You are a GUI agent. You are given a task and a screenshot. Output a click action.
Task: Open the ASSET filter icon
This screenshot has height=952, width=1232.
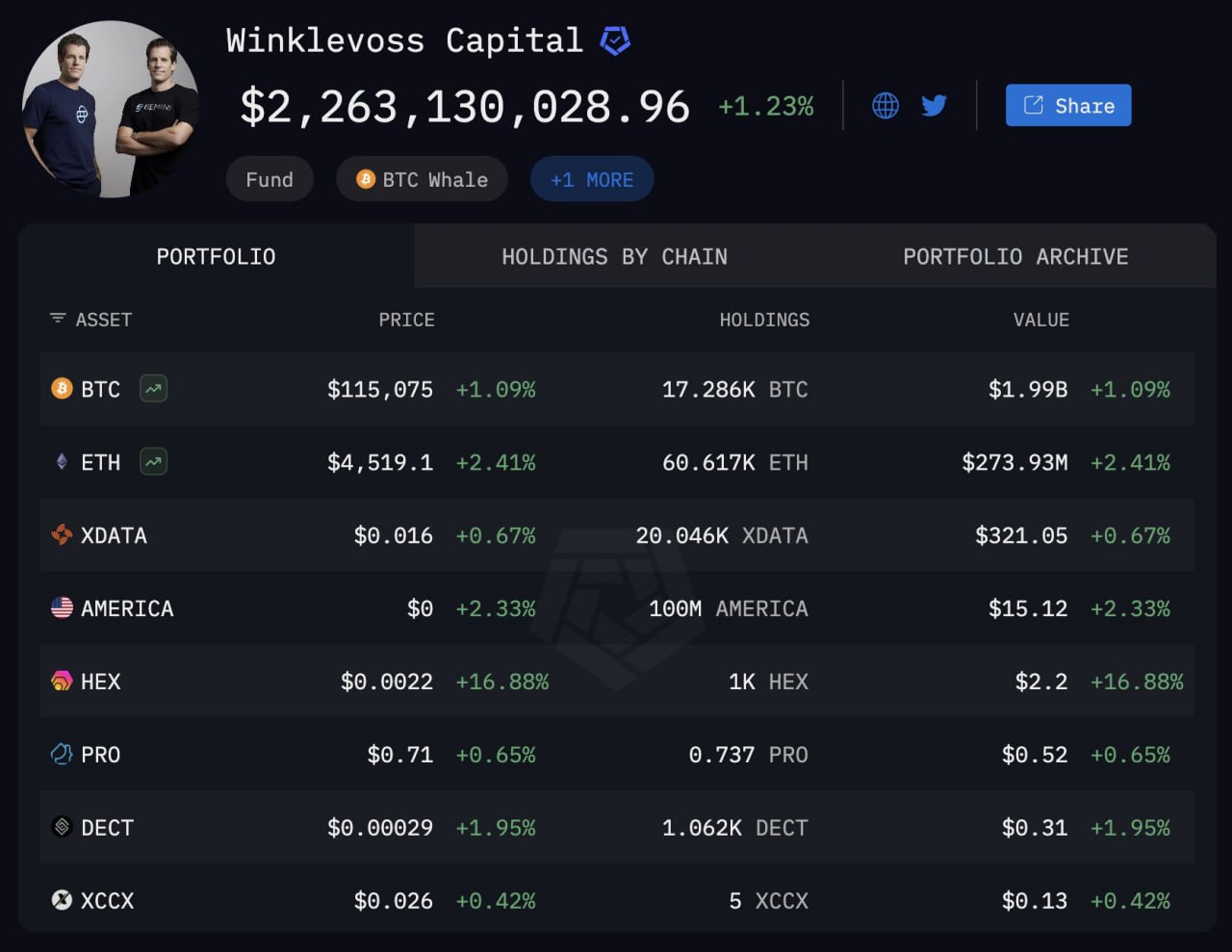pyautogui.click(x=58, y=319)
